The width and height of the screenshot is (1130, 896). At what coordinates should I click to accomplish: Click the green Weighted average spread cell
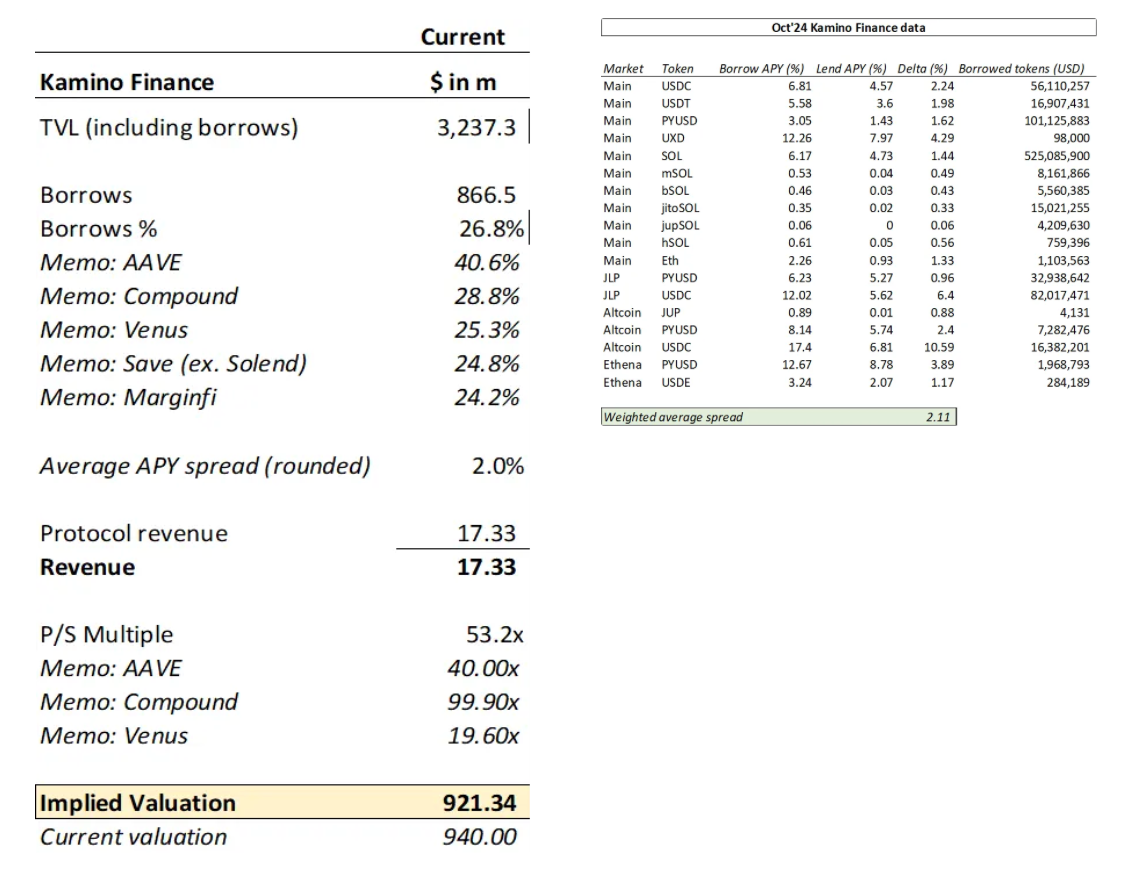pyautogui.click(x=779, y=417)
